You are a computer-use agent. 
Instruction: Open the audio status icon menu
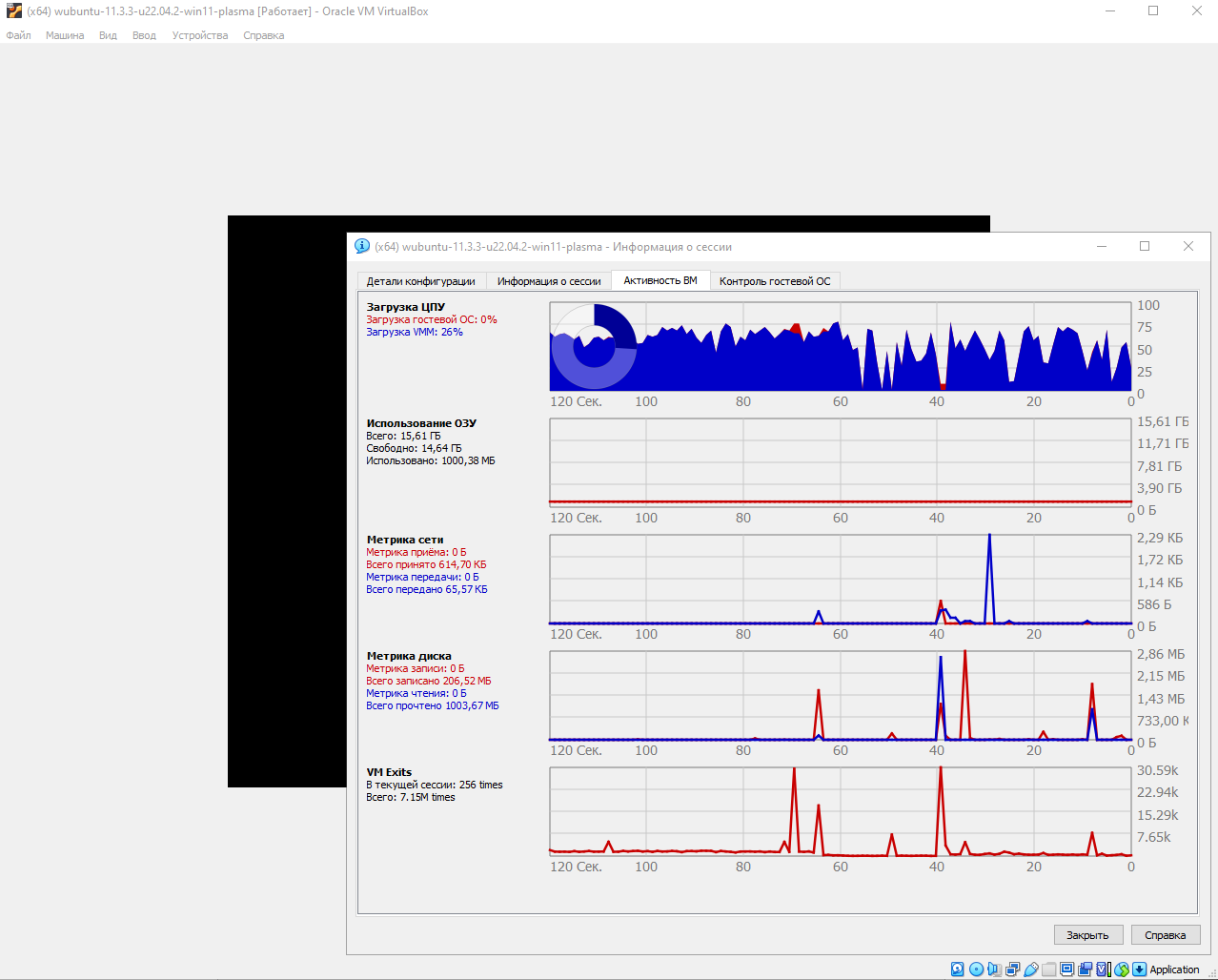(994, 970)
